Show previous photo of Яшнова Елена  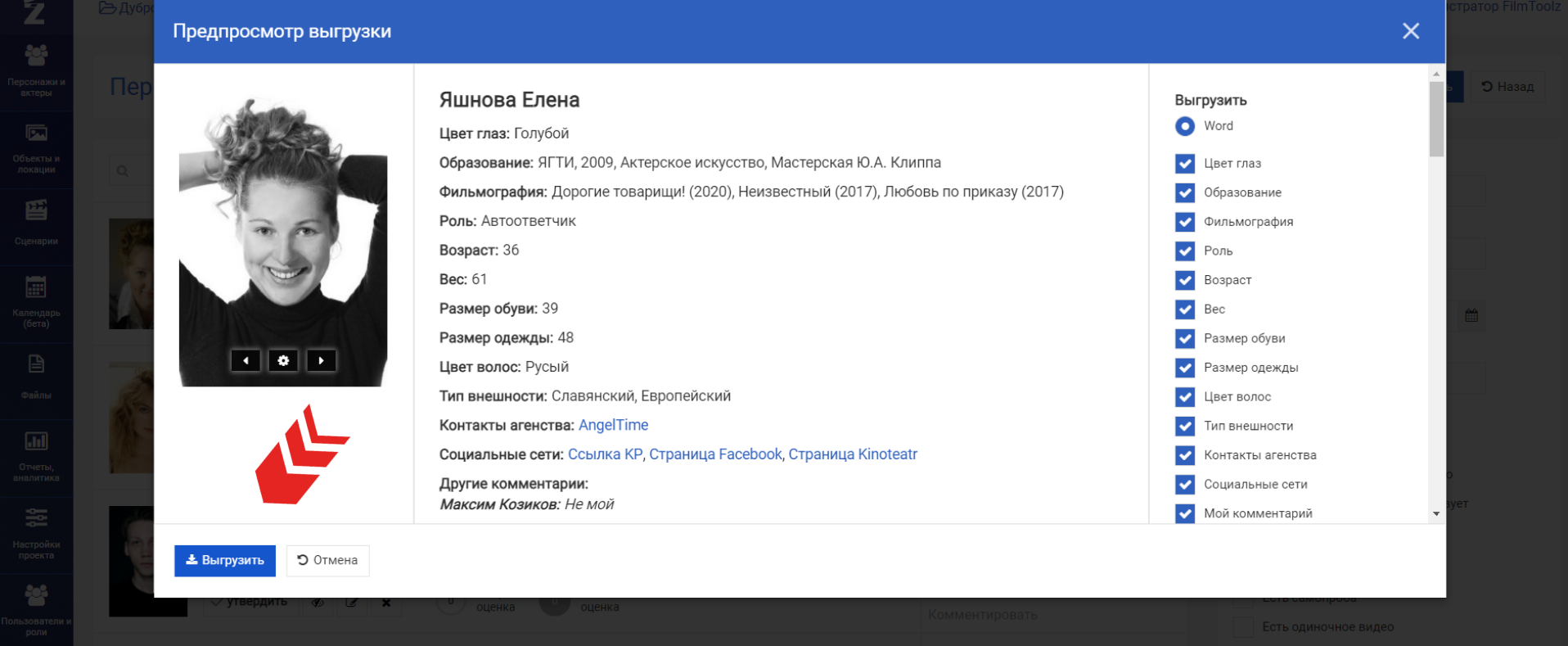point(246,360)
